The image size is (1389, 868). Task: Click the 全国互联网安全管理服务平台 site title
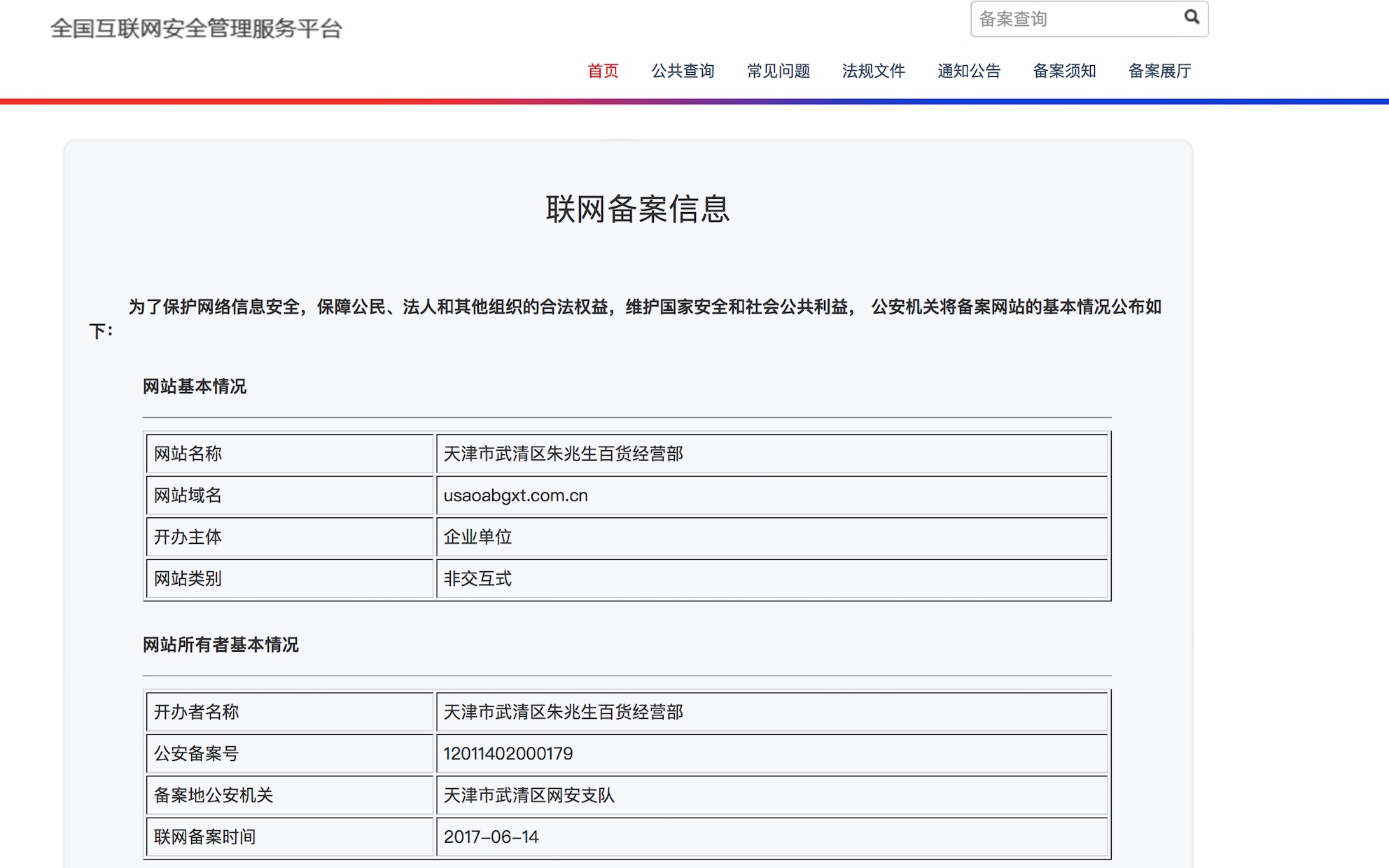pos(196,29)
